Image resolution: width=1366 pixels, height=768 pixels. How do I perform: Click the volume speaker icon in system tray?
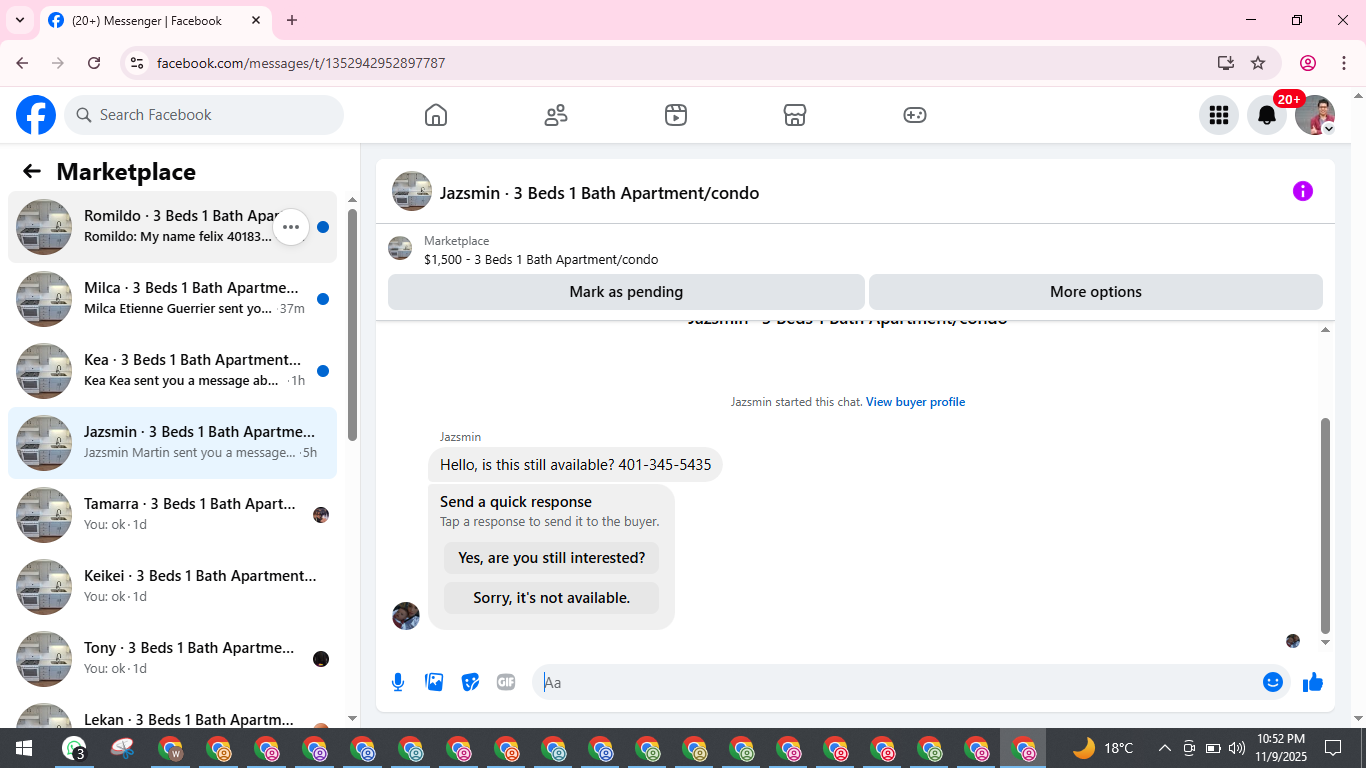click(1237, 748)
